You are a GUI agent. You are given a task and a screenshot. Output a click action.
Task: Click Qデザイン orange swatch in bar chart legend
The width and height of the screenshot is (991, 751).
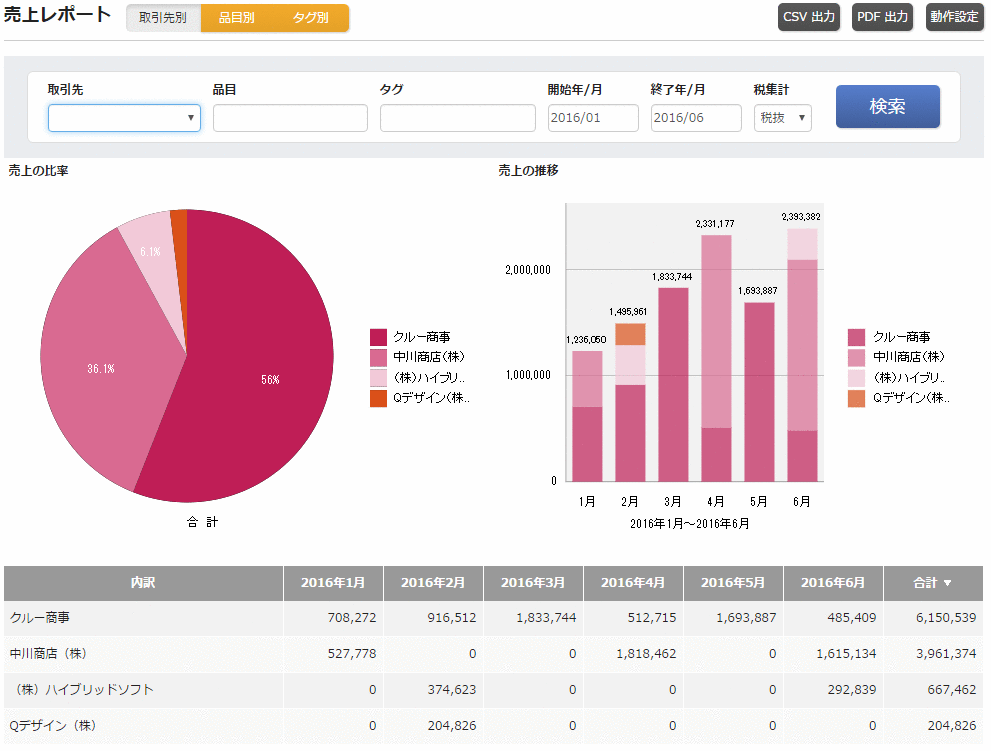click(856, 398)
